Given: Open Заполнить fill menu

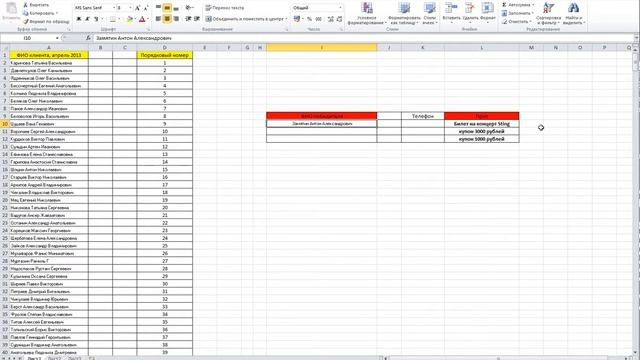Looking at the screenshot, I should [x=518, y=13].
